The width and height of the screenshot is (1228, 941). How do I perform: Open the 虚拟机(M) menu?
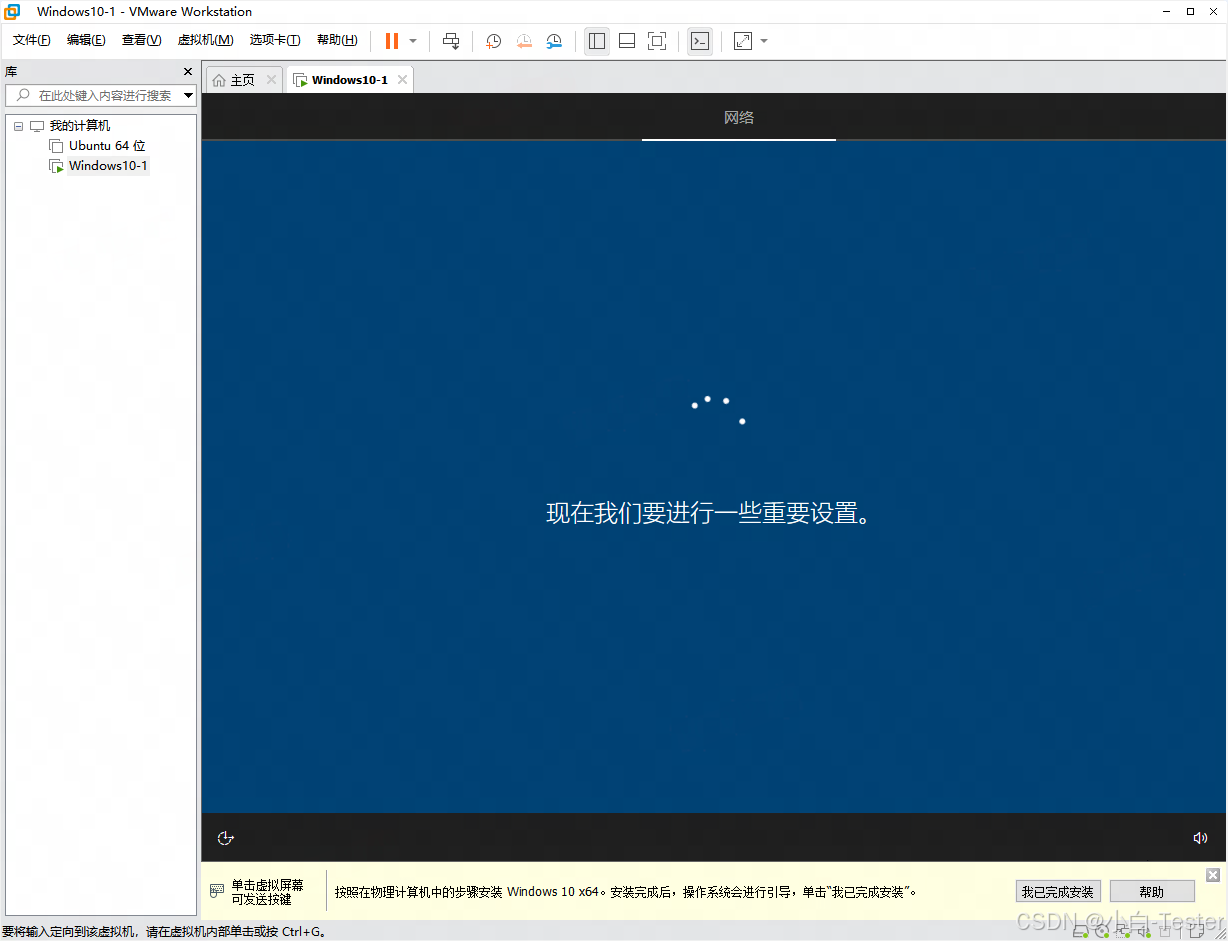pos(205,40)
